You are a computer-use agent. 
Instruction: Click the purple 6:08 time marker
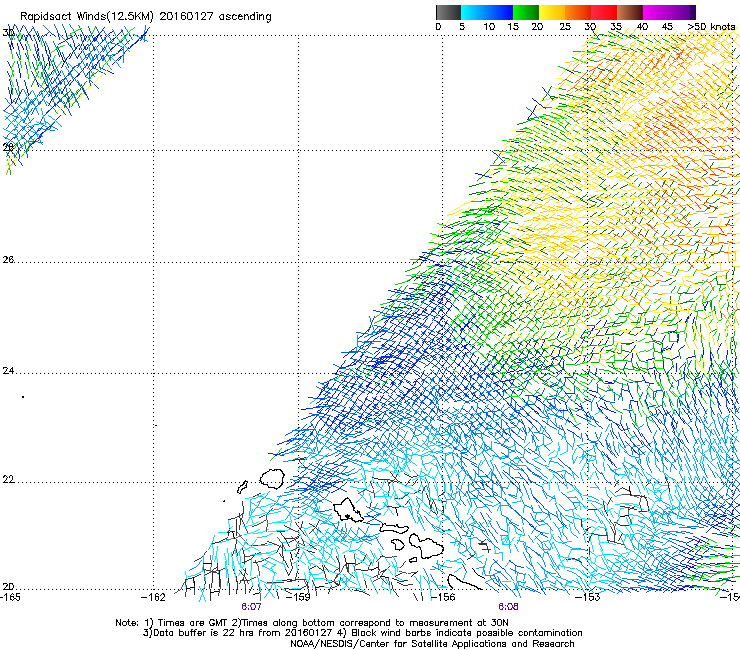coord(508,607)
